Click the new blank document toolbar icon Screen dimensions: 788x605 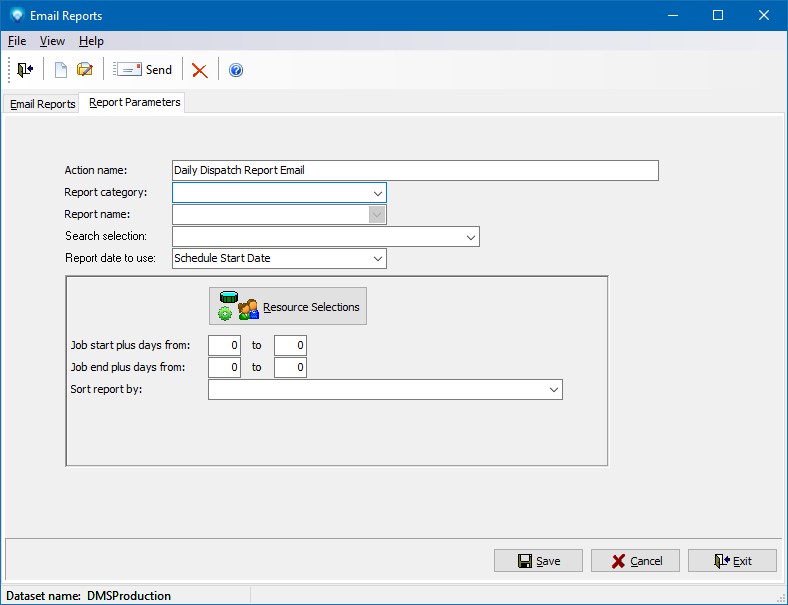coord(61,70)
